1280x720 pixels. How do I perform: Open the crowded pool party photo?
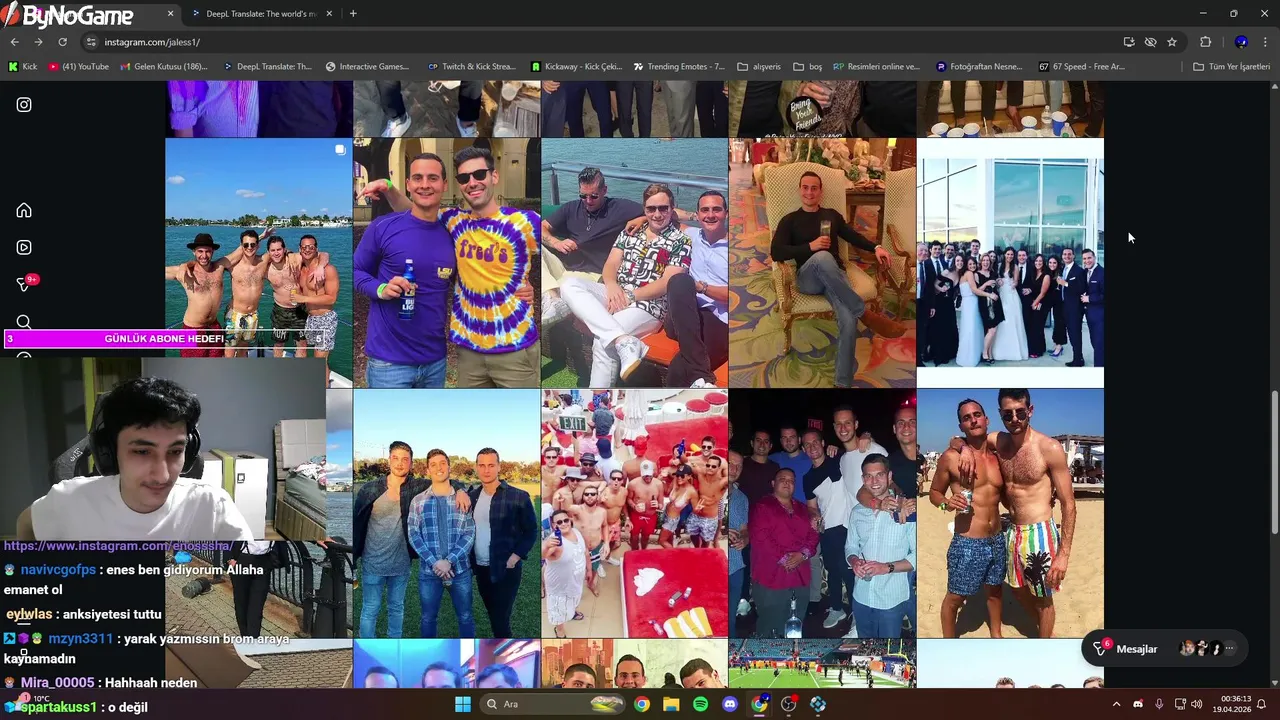634,514
